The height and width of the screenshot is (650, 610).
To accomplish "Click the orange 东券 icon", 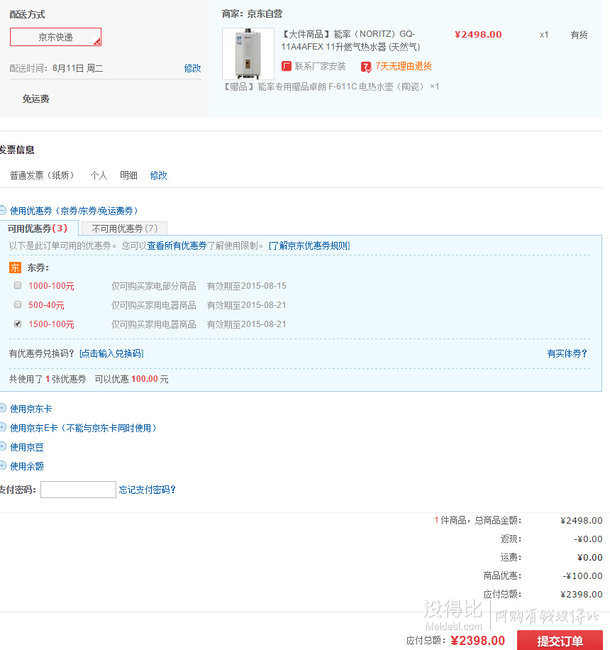I will point(15,268).
